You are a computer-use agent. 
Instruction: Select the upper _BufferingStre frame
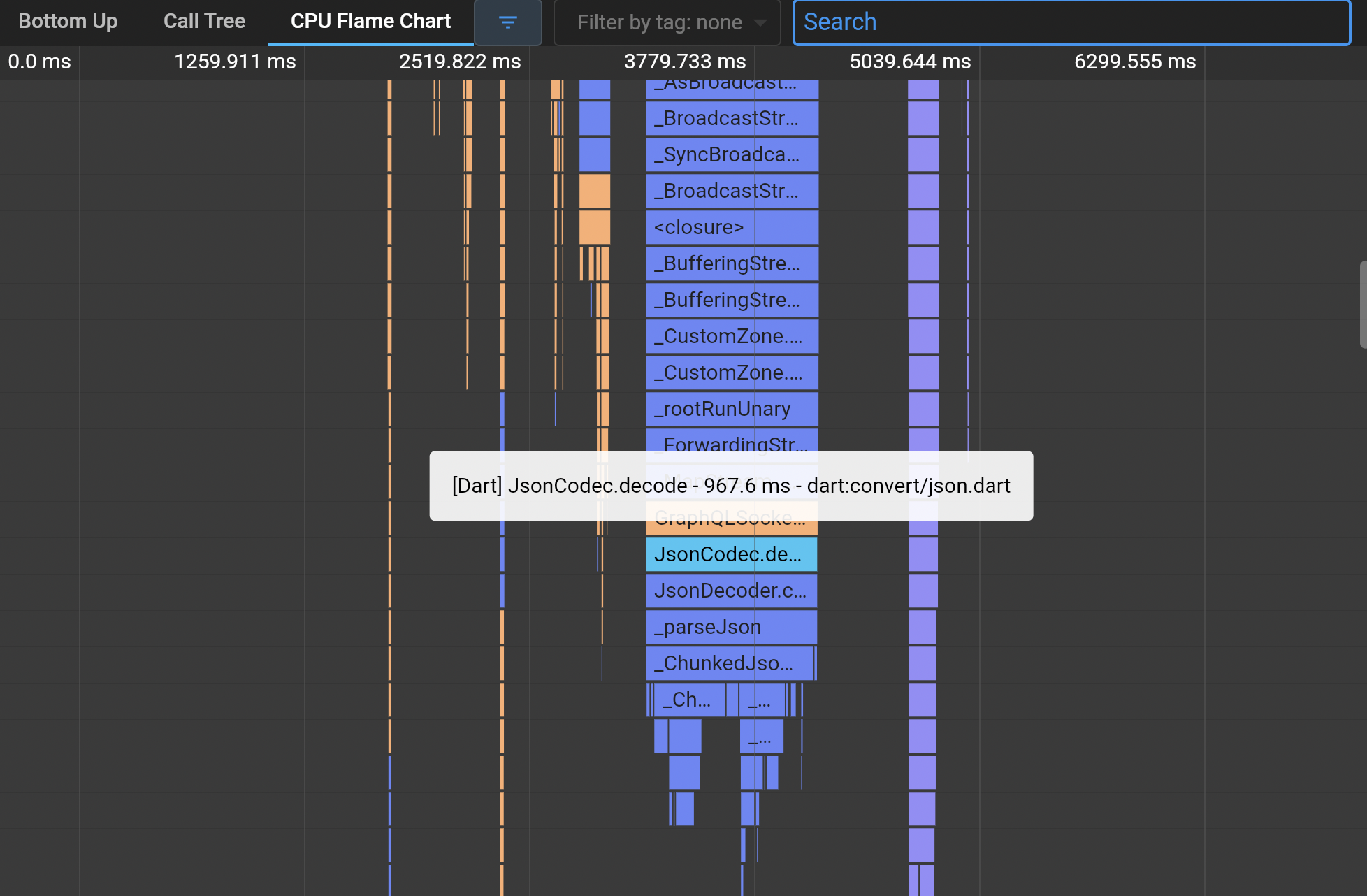730,263
